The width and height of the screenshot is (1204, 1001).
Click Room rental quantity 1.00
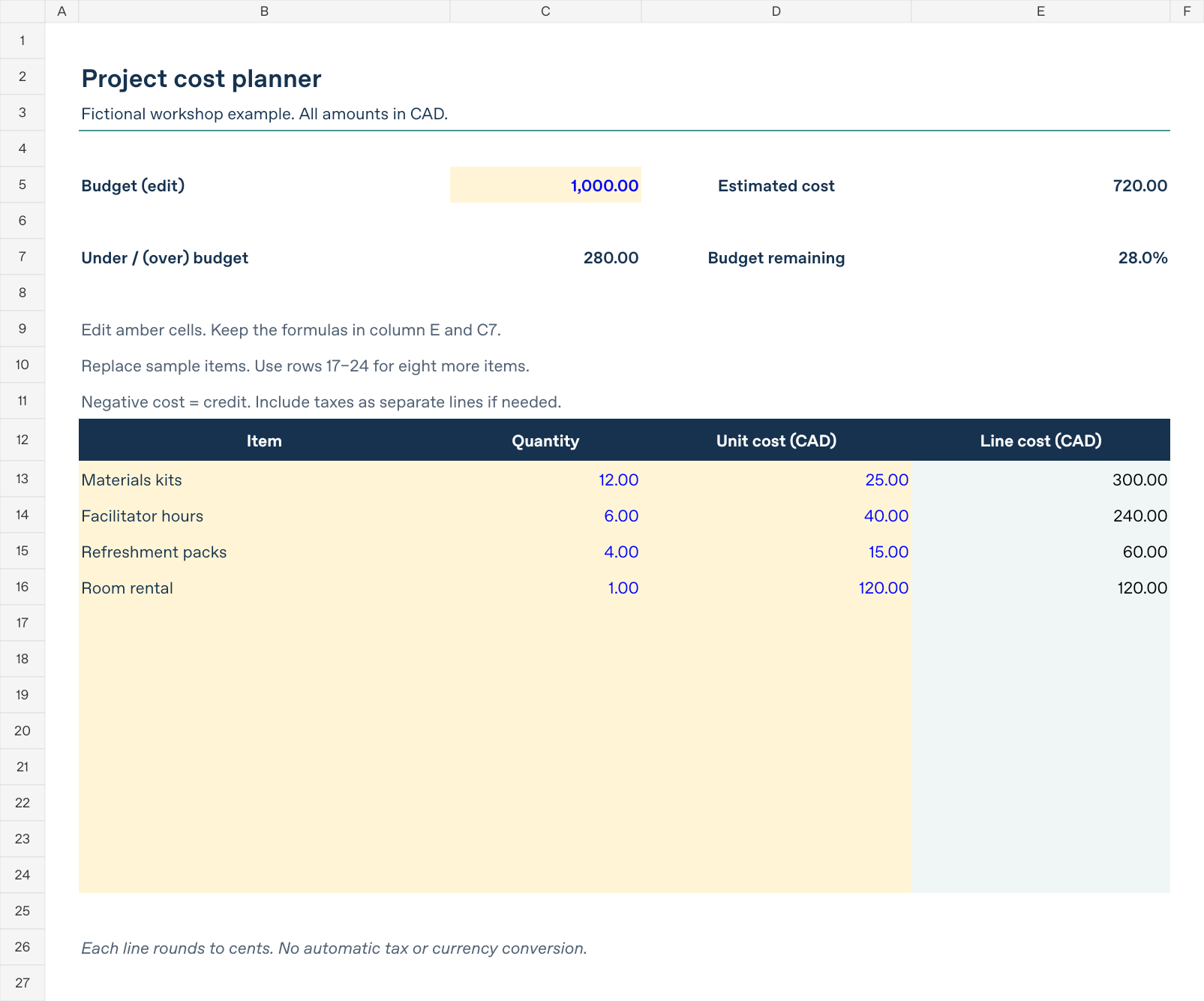(545, 587)
